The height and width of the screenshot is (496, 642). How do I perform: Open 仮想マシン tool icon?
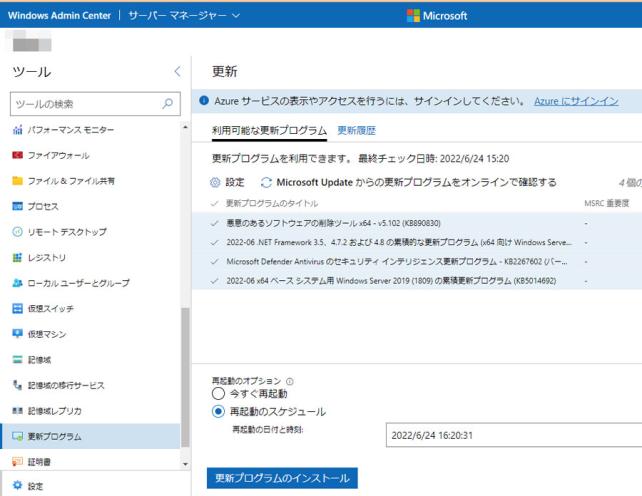click(x=17, y=334)
